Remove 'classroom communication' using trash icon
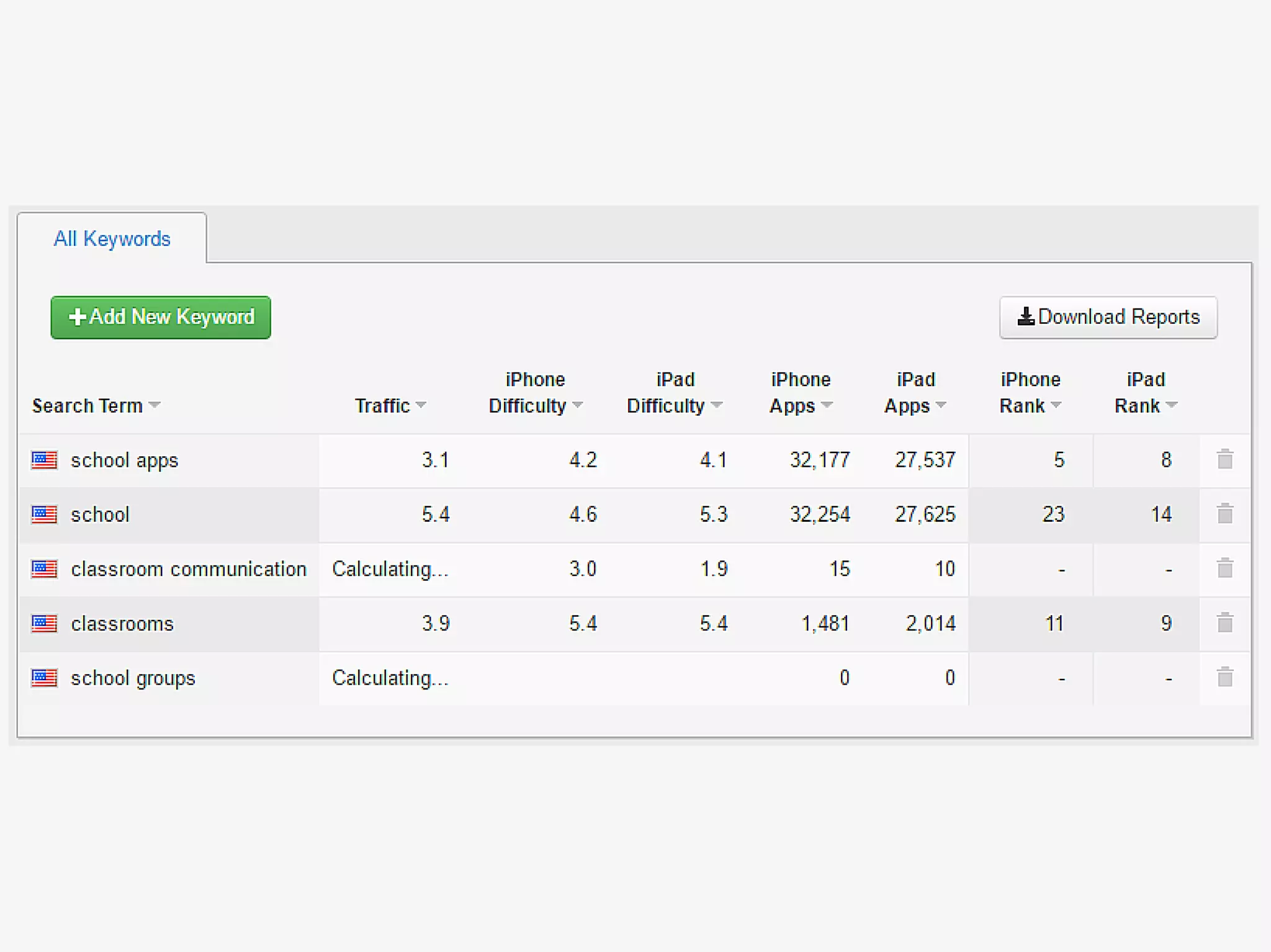The image size is (1271, 952). [x=1224, y=568]
